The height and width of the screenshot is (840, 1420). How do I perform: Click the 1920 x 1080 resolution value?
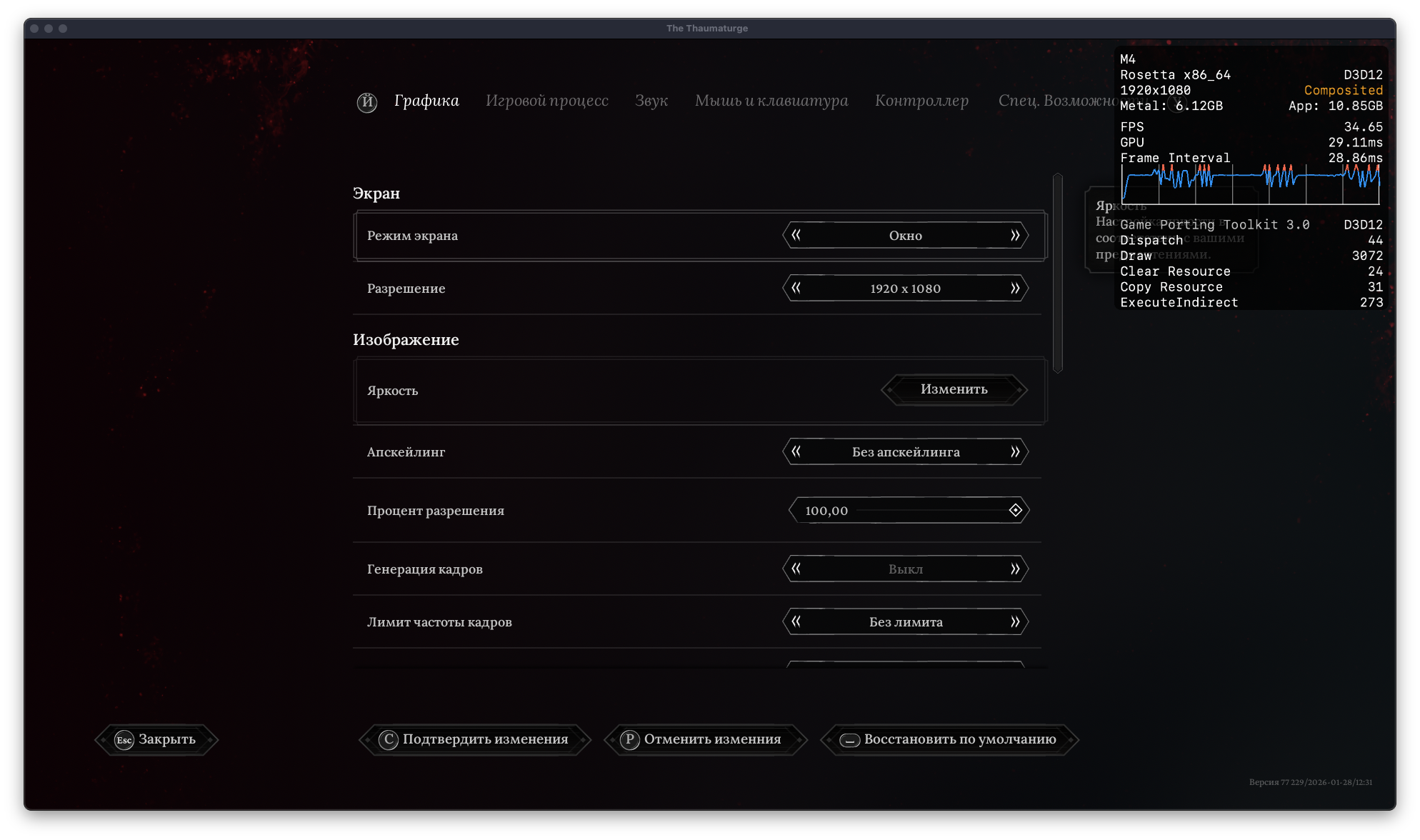[906, 289]
